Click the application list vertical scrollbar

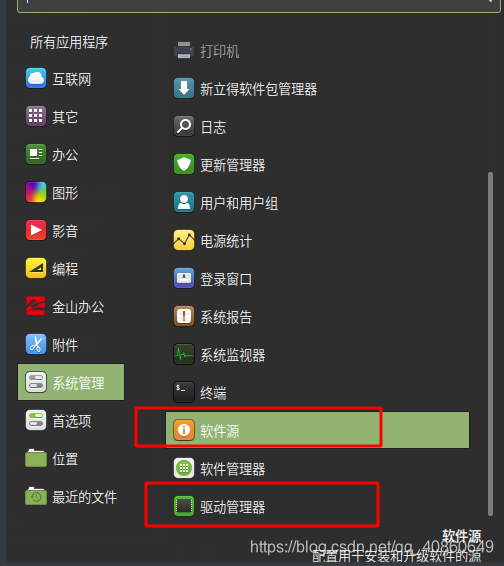tap(490, 344)
